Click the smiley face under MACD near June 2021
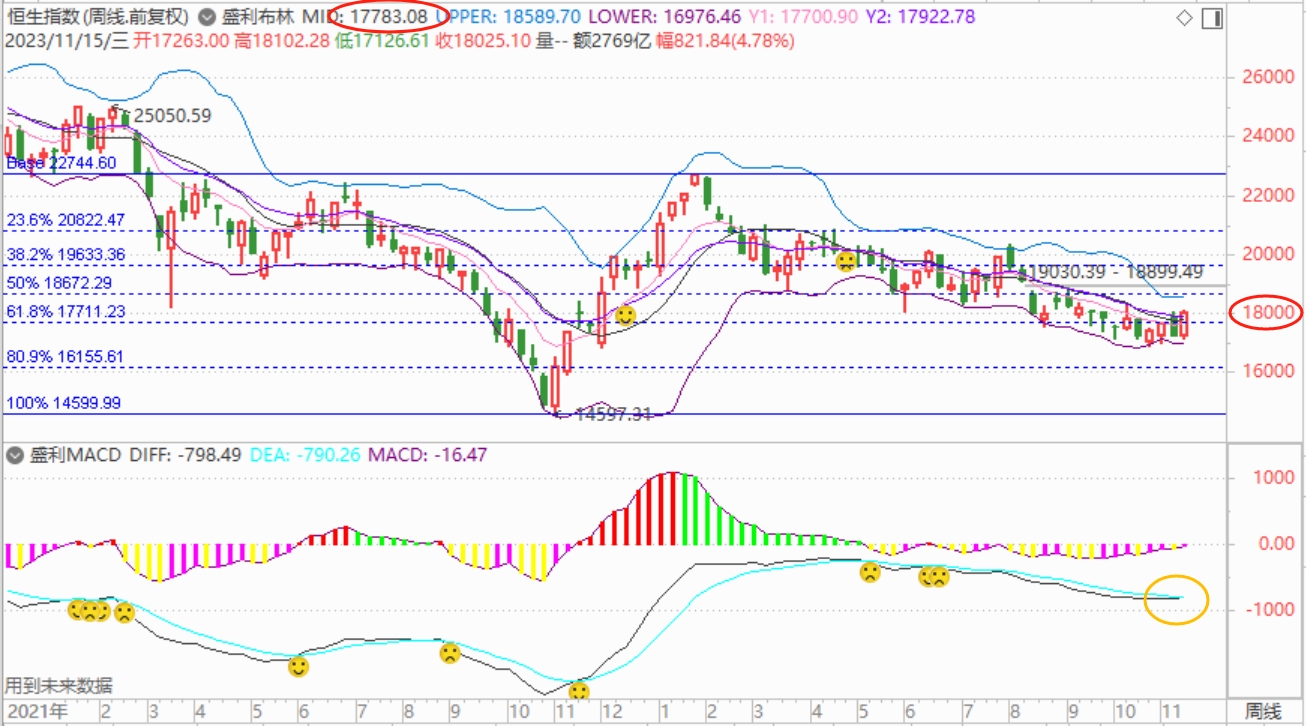The image size is (1306, 726). [x=298, y=666]
